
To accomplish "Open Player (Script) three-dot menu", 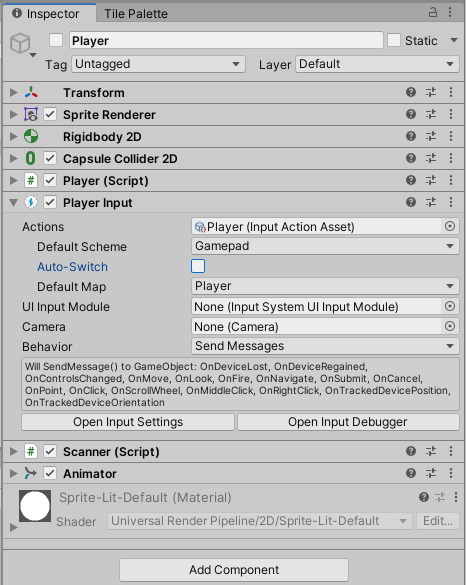I will pos(451,180).
